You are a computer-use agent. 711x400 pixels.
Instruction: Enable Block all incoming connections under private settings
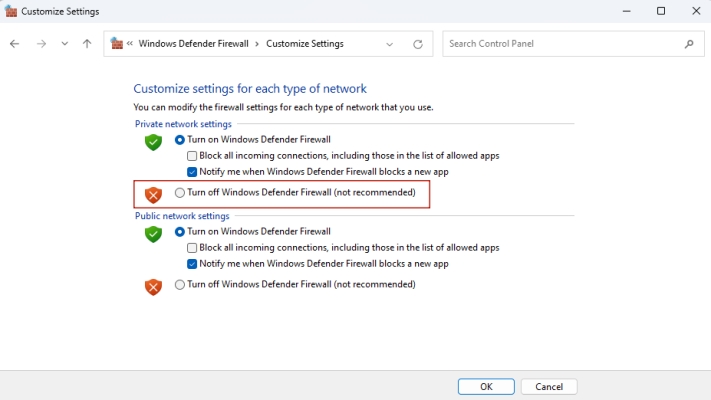[x=192, y=156]
